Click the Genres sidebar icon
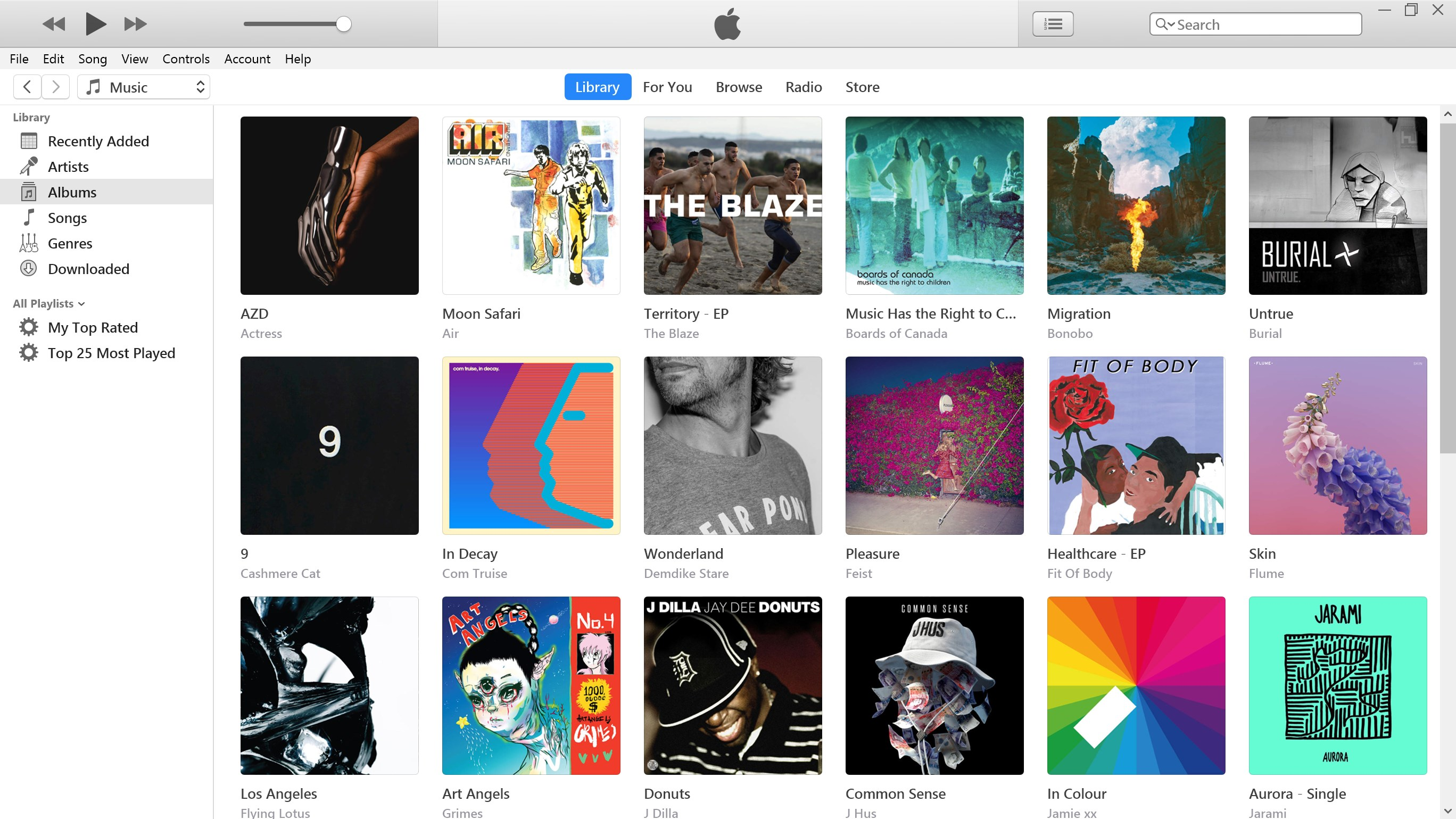Viewport: 1456px width, 819px height. (x=30, y=243)
